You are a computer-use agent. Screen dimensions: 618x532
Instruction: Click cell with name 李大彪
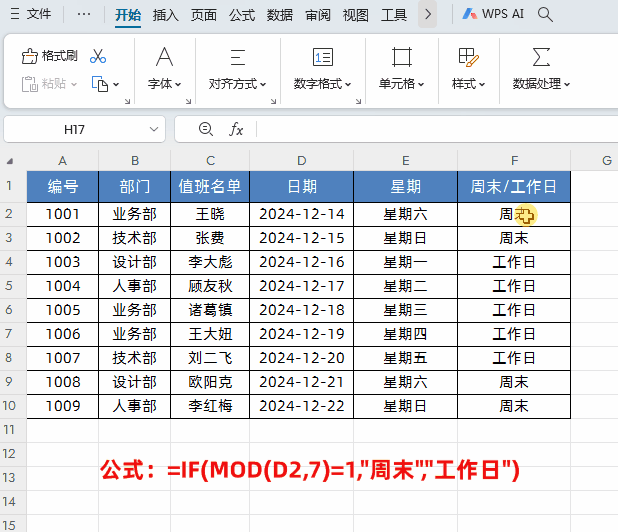pyautogui.click(x=210, y=262)
